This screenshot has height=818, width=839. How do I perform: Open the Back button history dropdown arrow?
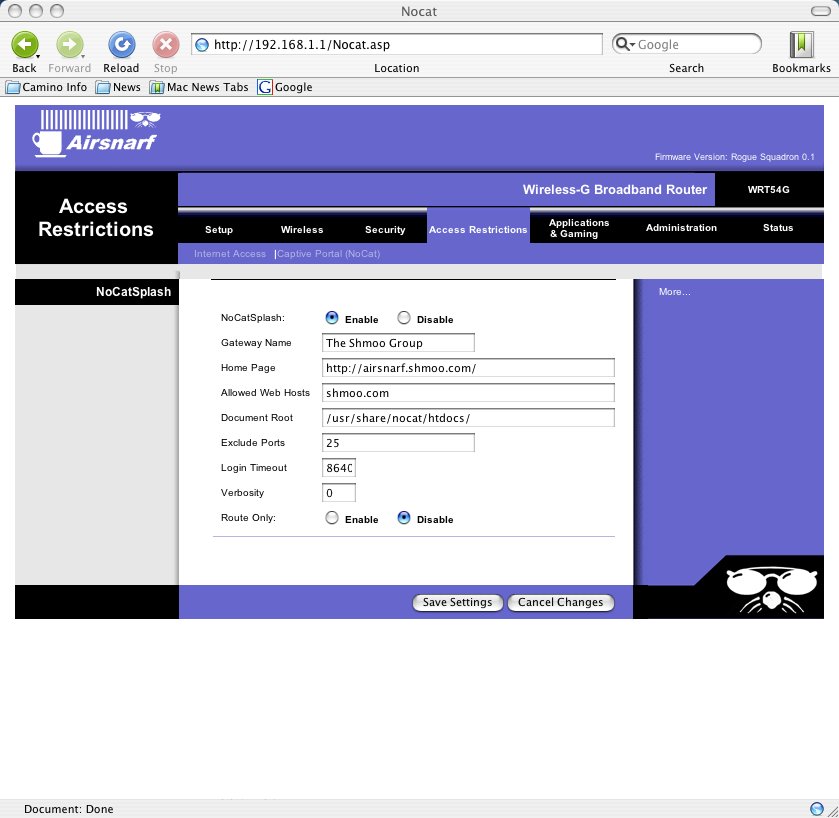pyautogui.click(x=38, y=56)
